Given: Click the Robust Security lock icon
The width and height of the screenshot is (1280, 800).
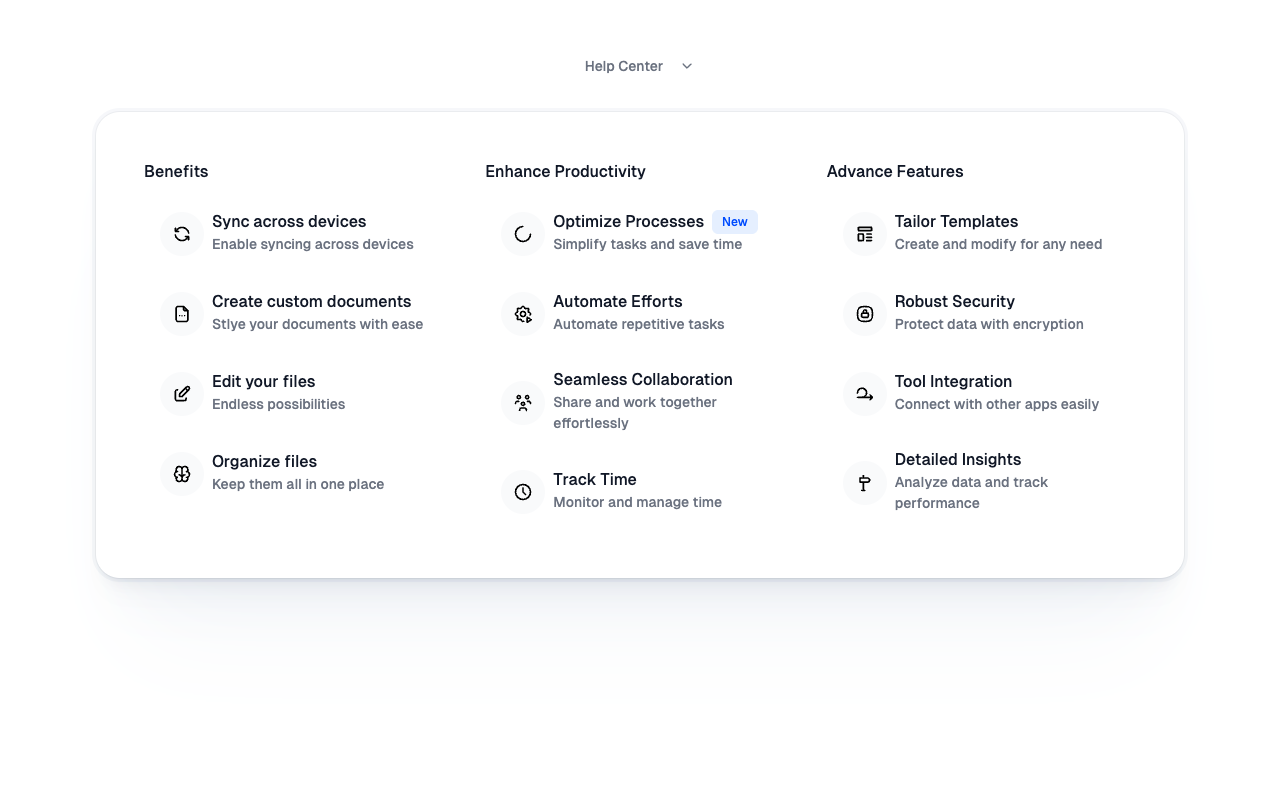Looking at the screenshot, I should [865, 314].
